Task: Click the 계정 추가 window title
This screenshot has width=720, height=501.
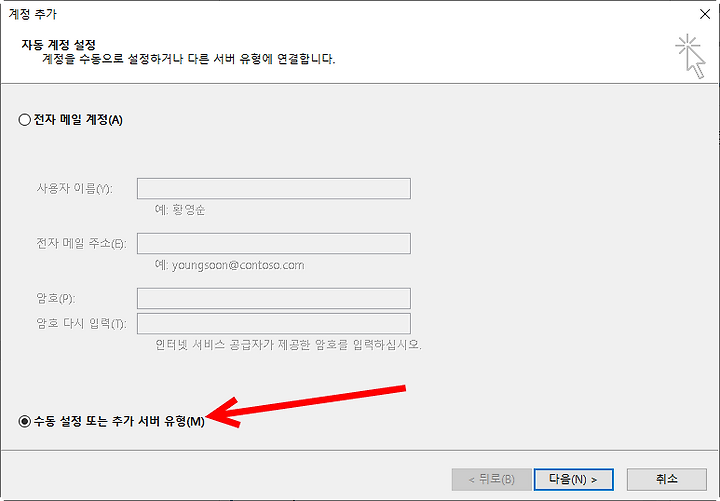Action: point(33,14)
